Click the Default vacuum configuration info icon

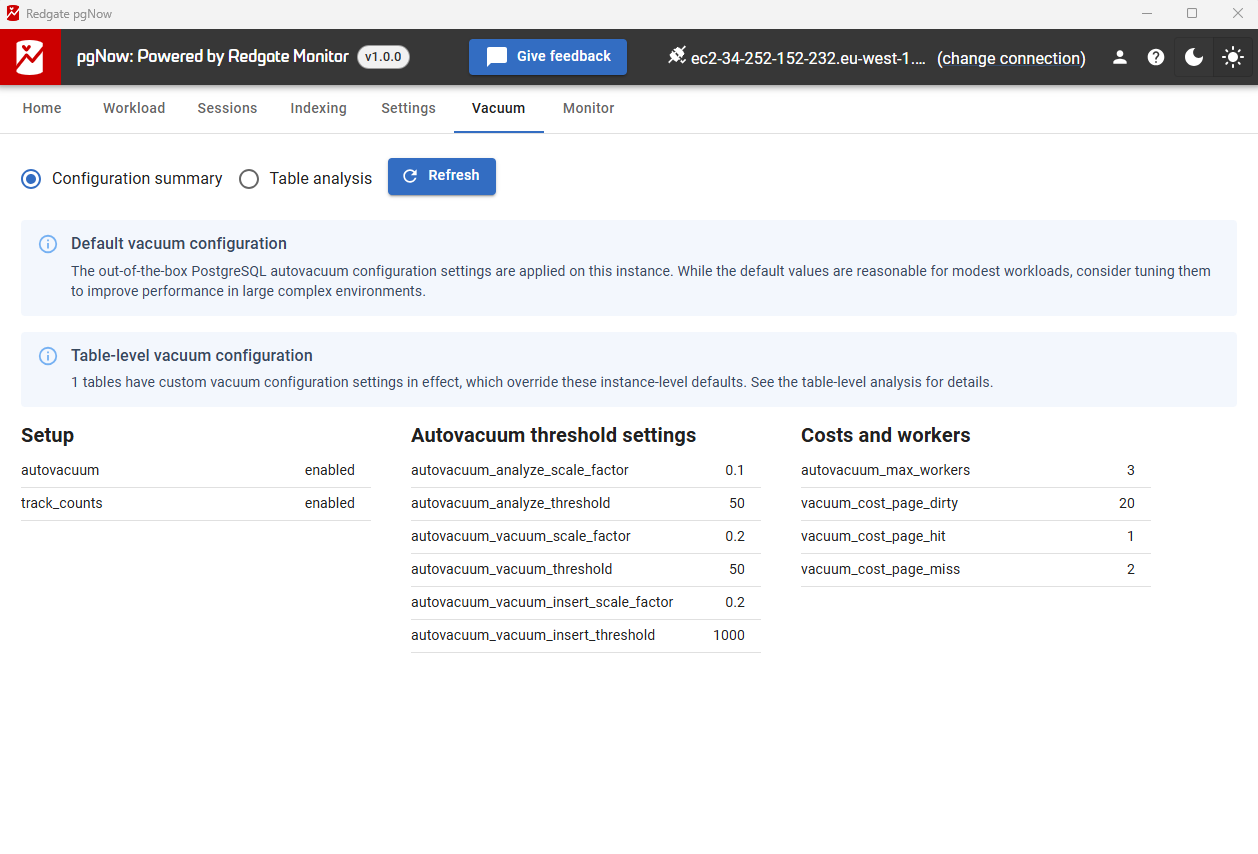(47, 244)
